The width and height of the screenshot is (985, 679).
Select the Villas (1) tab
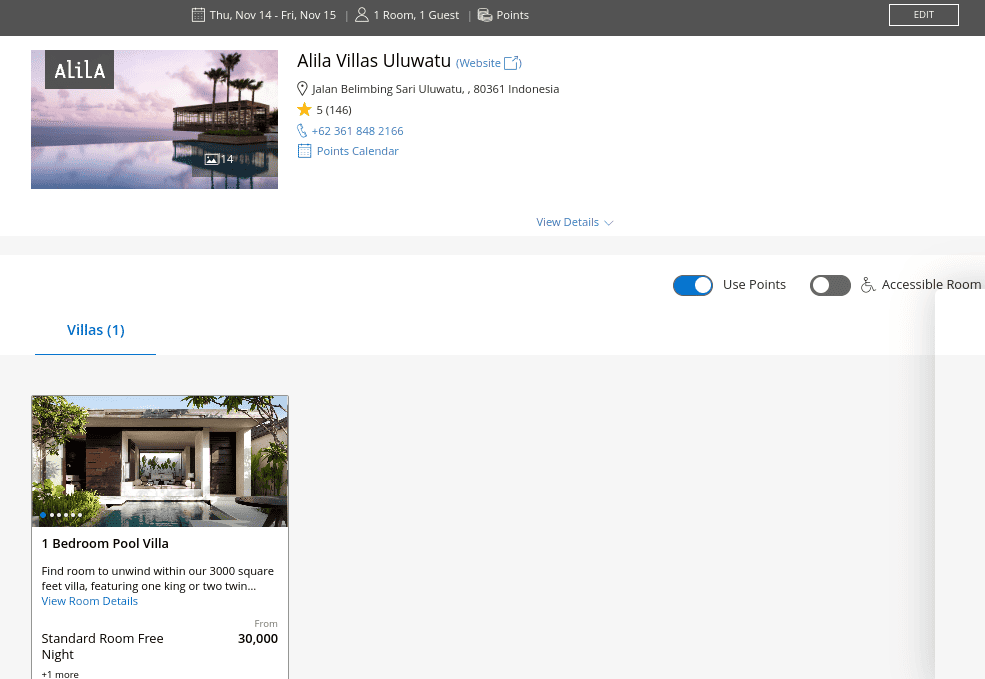[95, 330]
